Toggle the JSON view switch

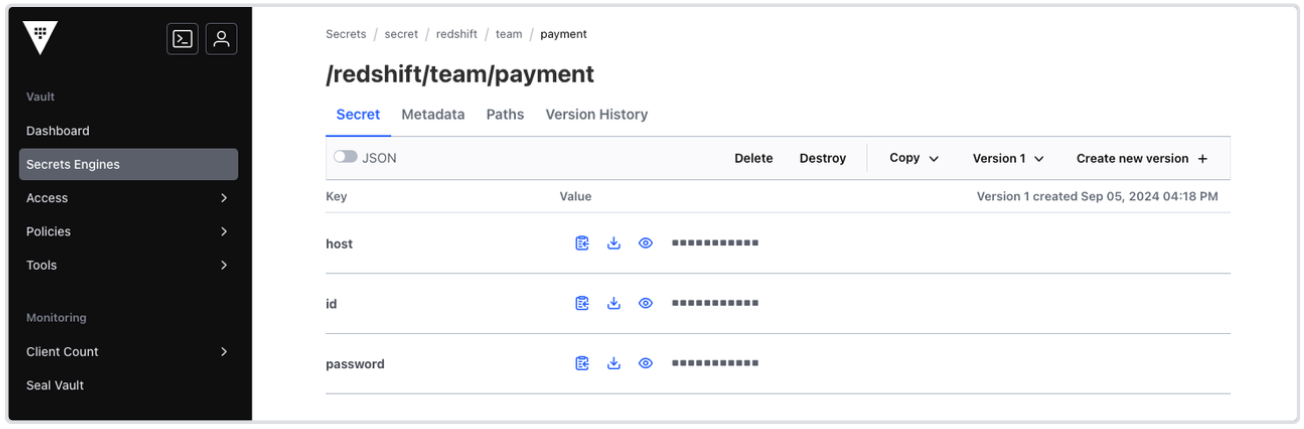(x=345, y=158)
